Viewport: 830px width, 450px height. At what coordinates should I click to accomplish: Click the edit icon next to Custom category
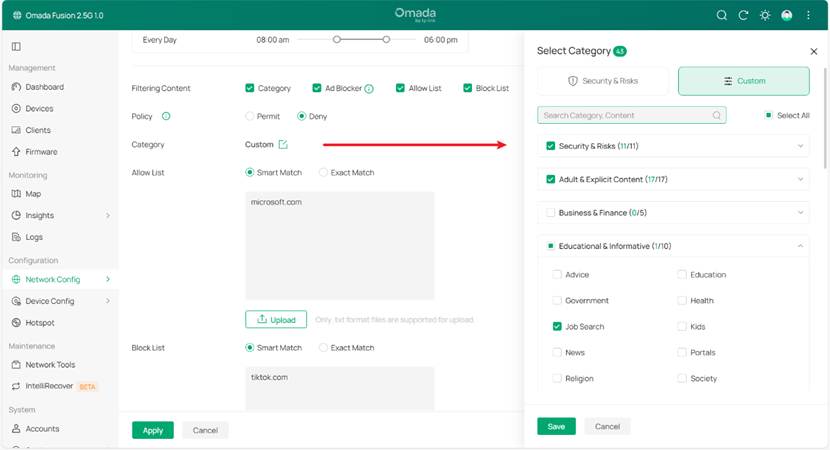283,144
